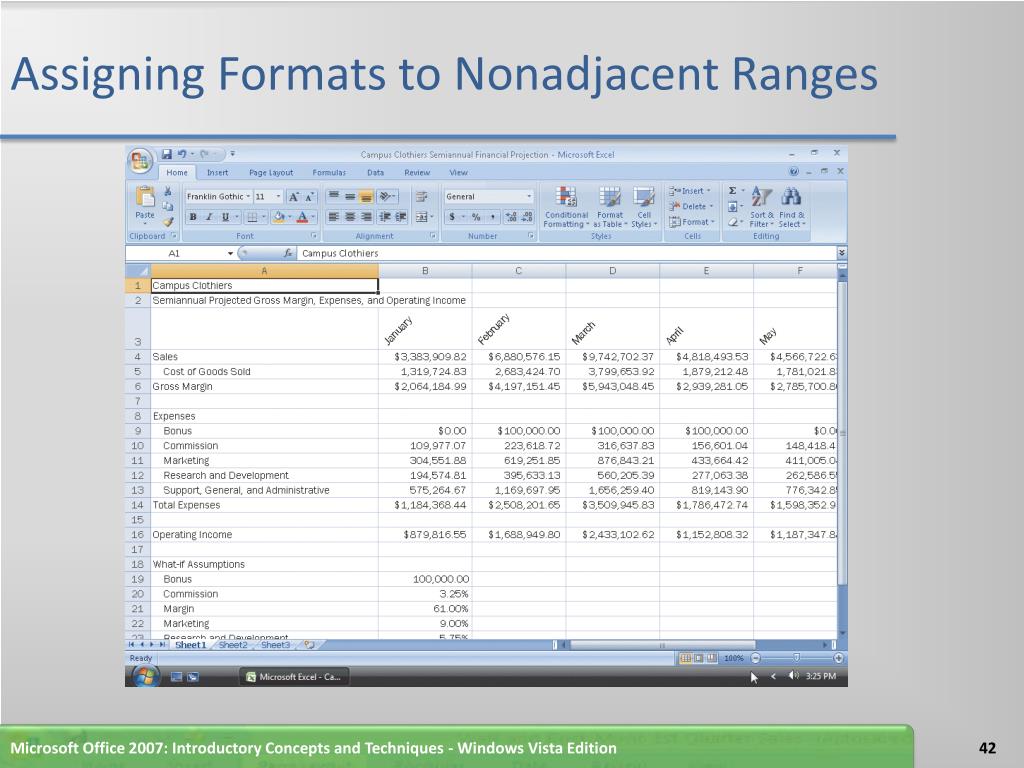Click Merge & Center icon
Screen dimensions: 1024x768
tap(421, 217)
